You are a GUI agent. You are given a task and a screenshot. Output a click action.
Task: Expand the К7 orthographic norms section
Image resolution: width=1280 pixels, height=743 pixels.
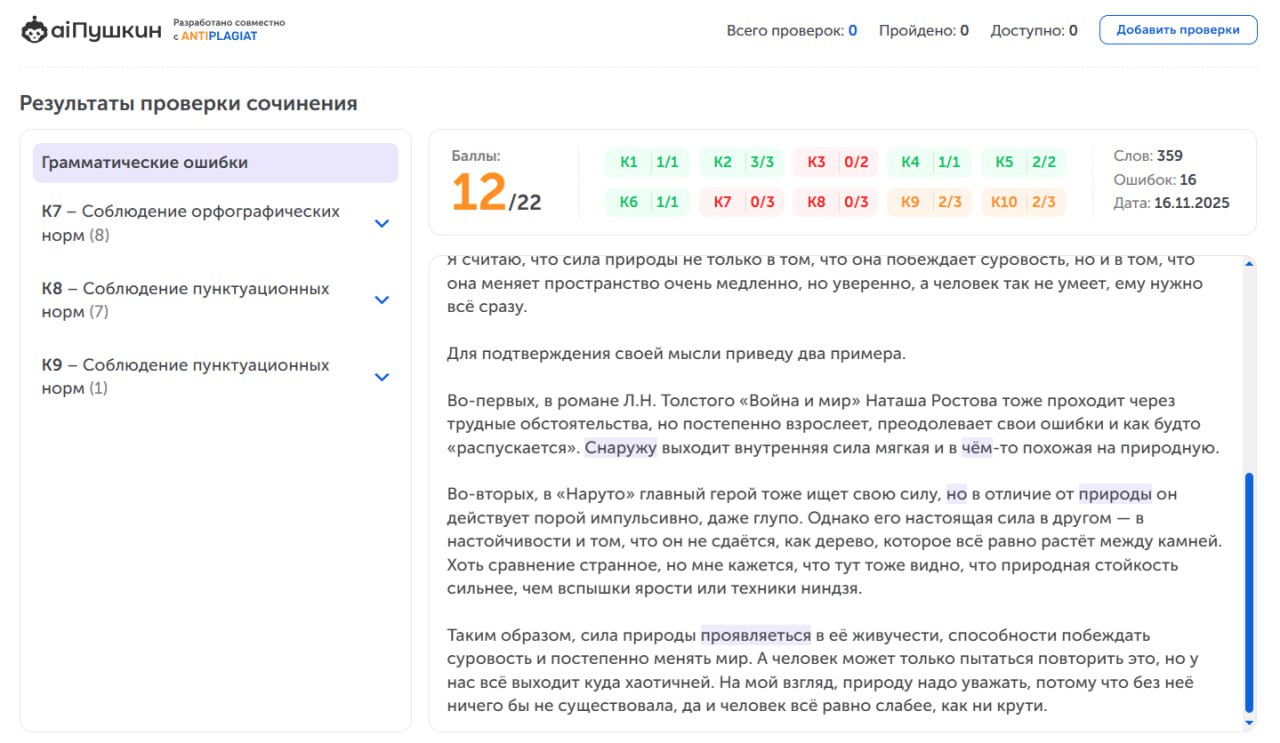(x=381, y=222)
